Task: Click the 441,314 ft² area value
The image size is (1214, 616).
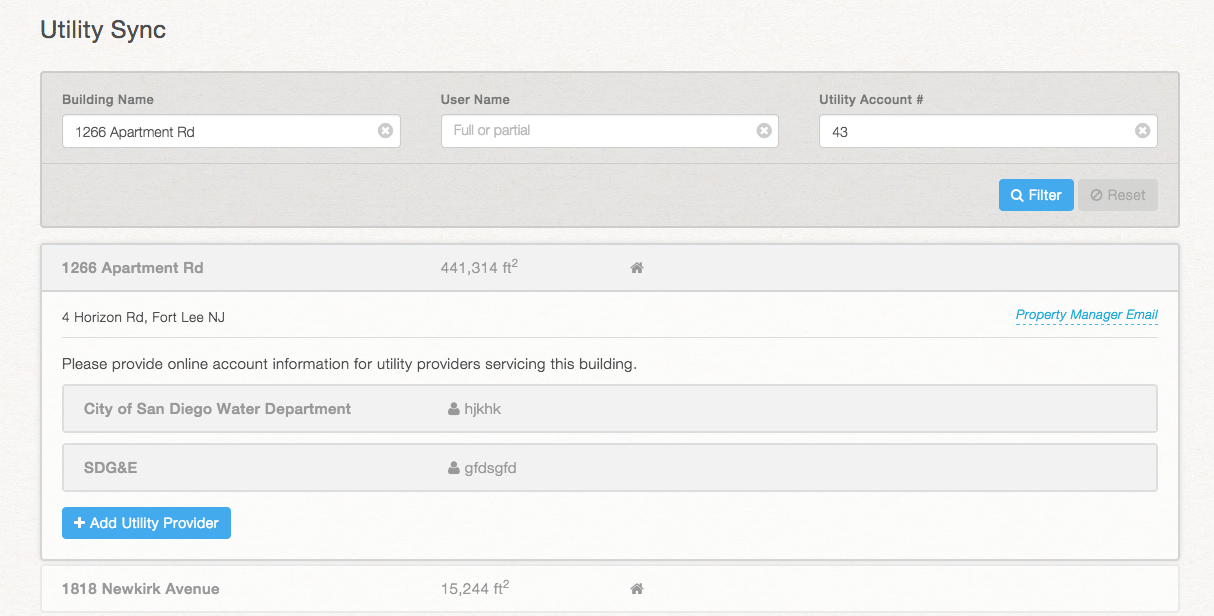Action: (x=479, y=267)
